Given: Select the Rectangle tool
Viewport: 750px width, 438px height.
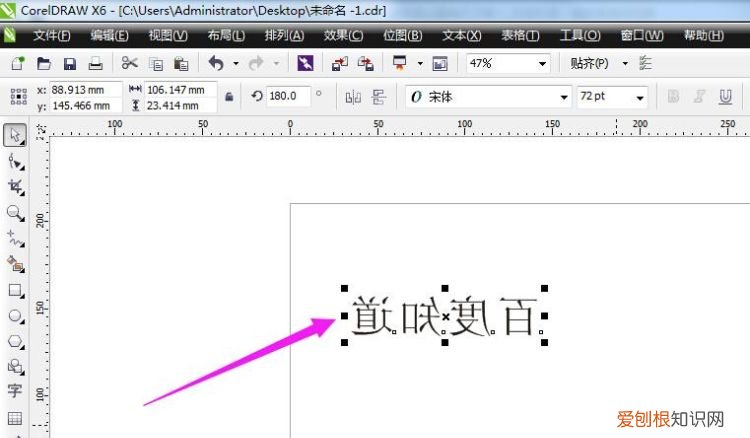Looking at the screenshot, I should 15,290.
